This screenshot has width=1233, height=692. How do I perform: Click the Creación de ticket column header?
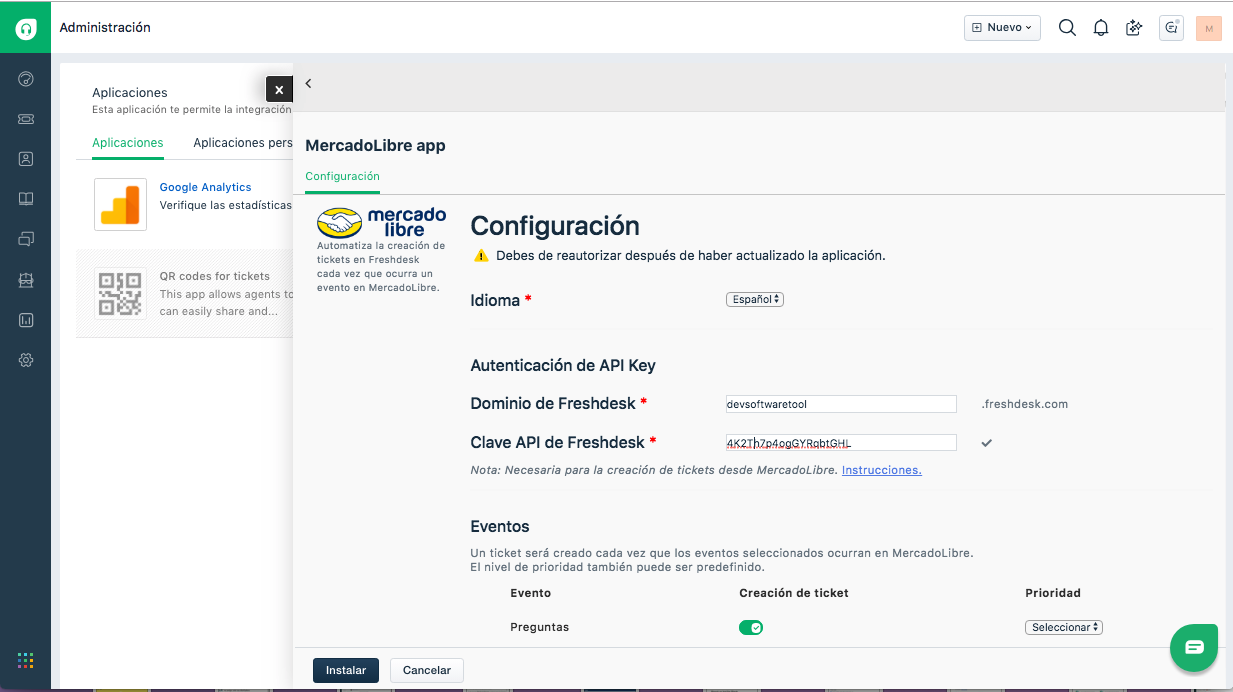tap(794, 593)
